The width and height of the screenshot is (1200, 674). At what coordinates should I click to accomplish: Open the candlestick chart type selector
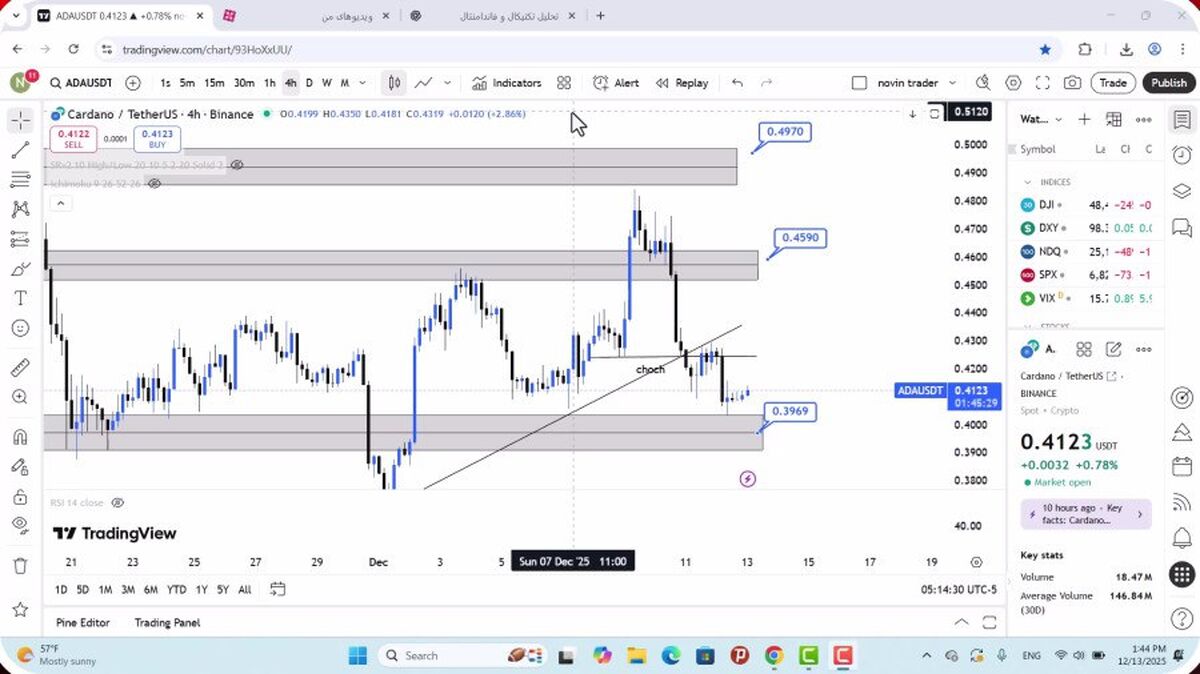(x=395, y=83)
